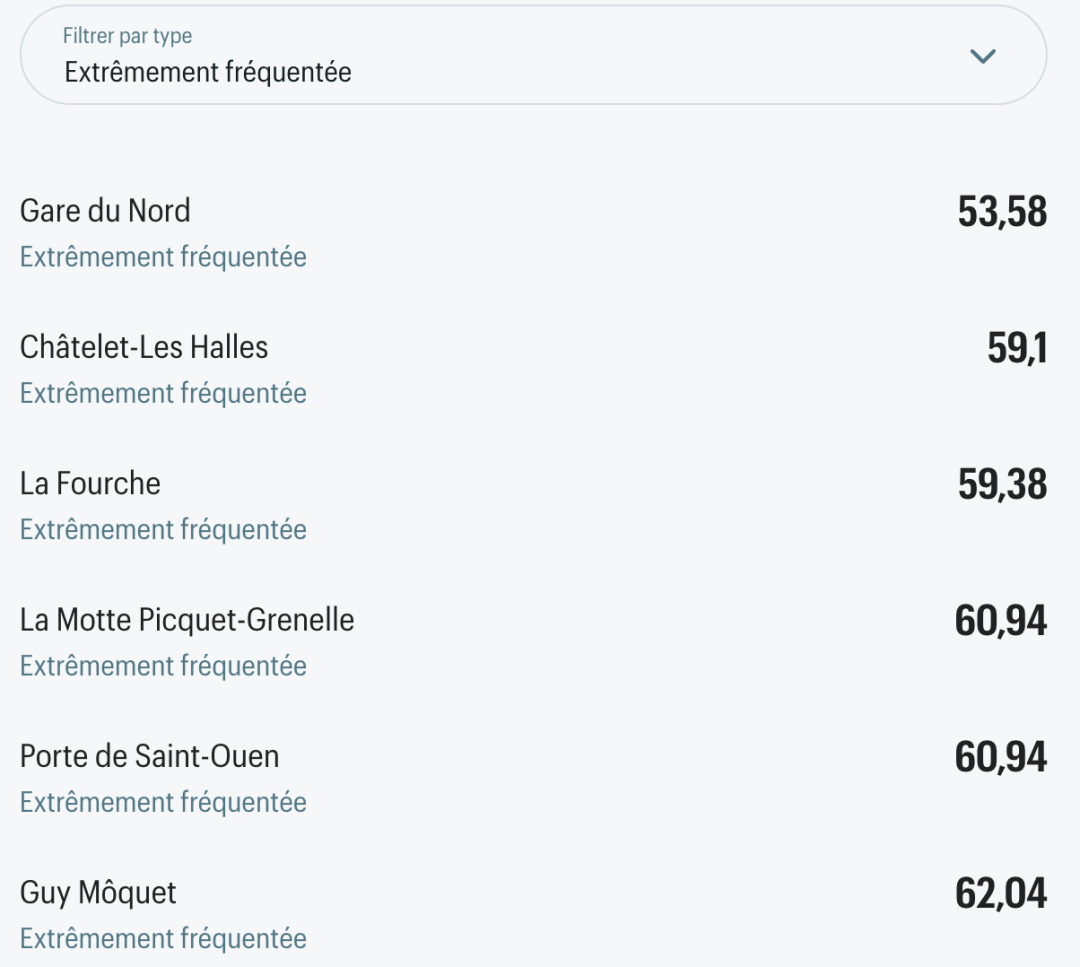Open the La Fourche station entry
1080x967 pixels.
click(x=90, y=484)
